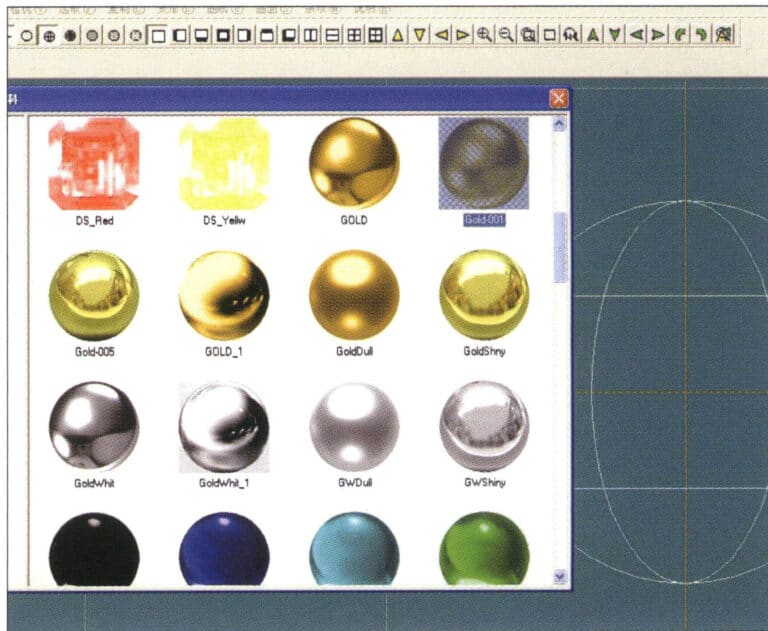Click the green left arrow rotate icon
The width and height of the screenshot is (768, 631).
click(x=636, y=34)
